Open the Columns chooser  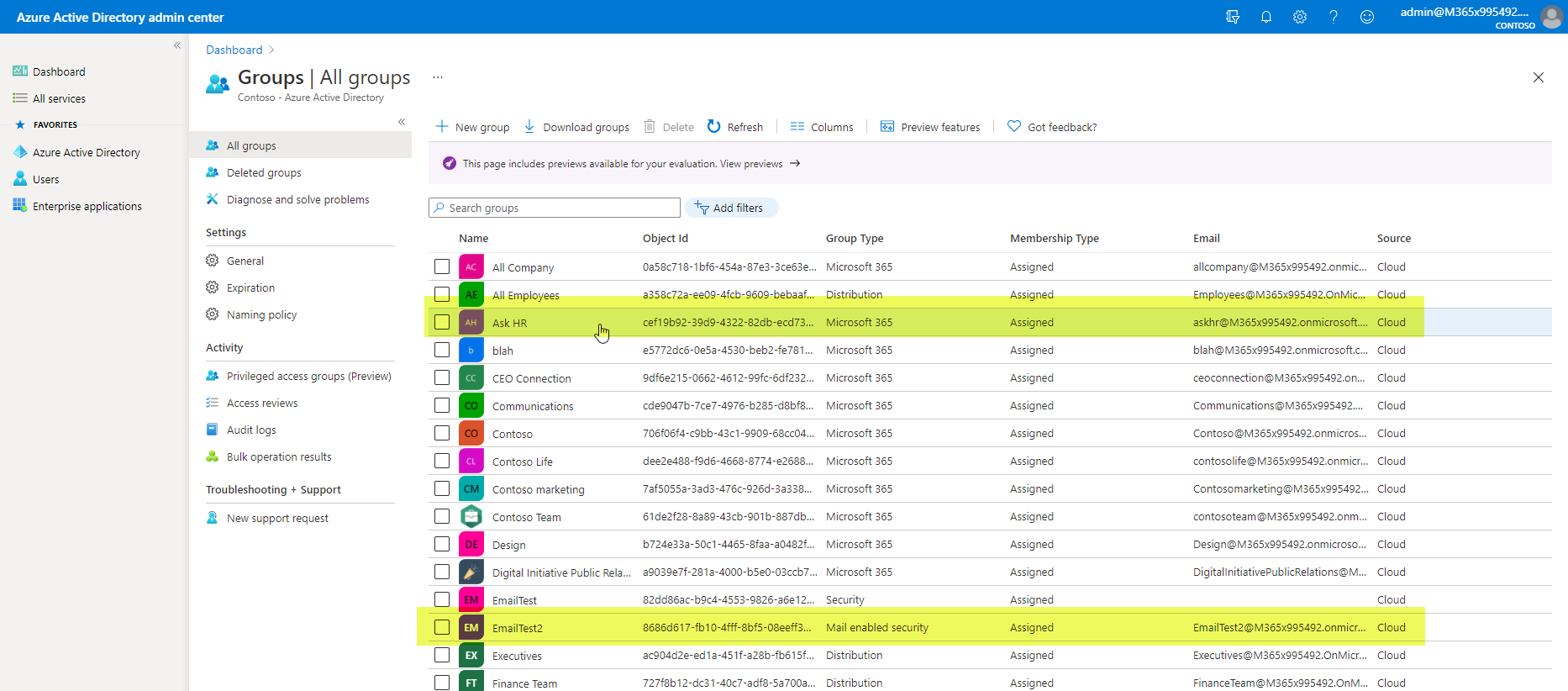(822, 127)
